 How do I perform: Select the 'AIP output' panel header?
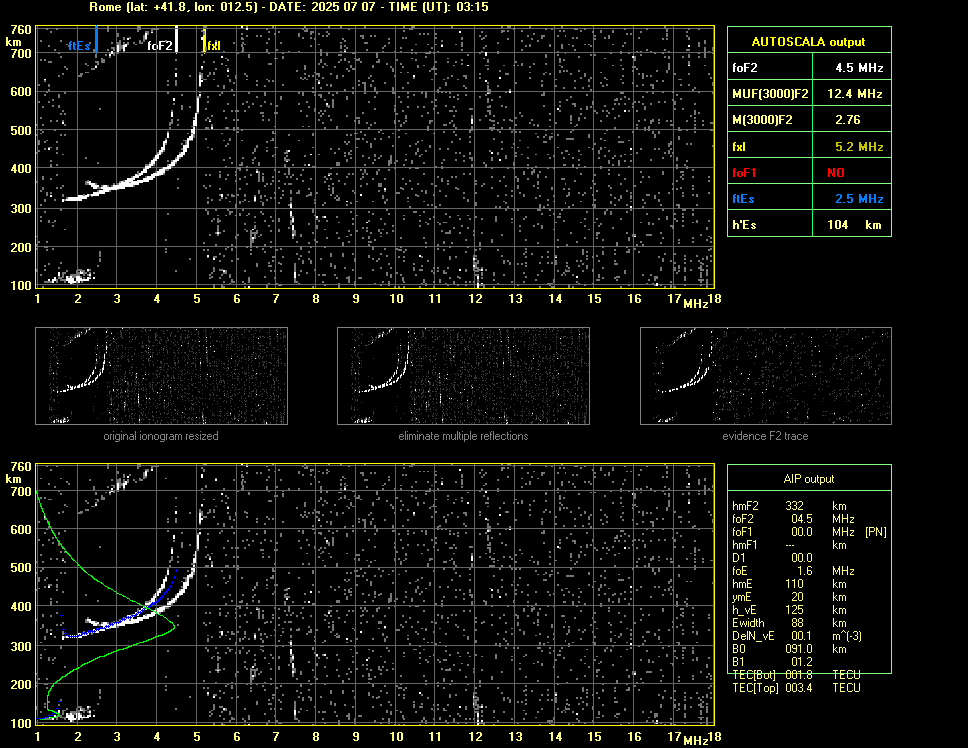[x=809, y=478]
